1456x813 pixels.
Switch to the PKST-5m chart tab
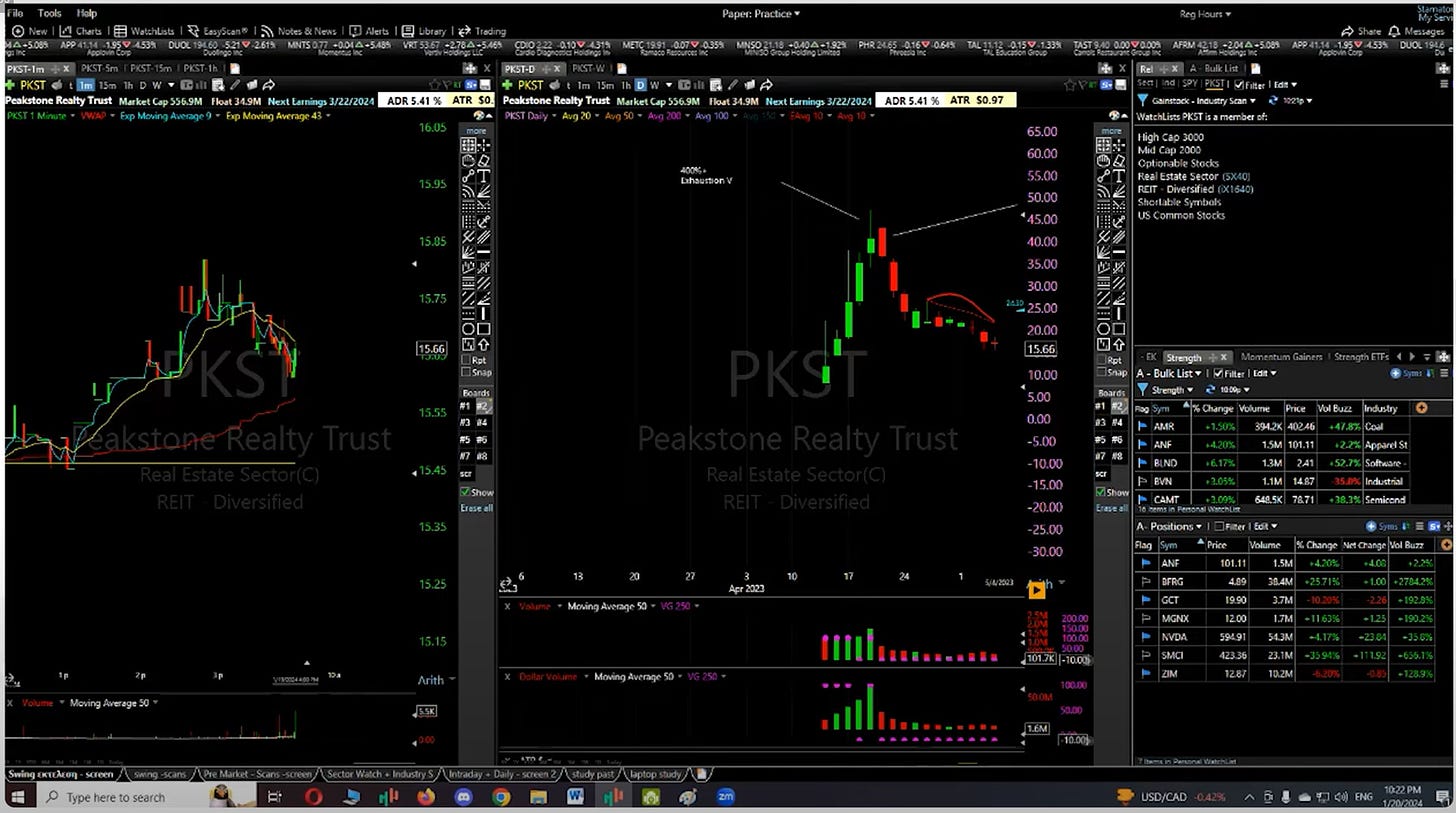click(x=99, y=68)
